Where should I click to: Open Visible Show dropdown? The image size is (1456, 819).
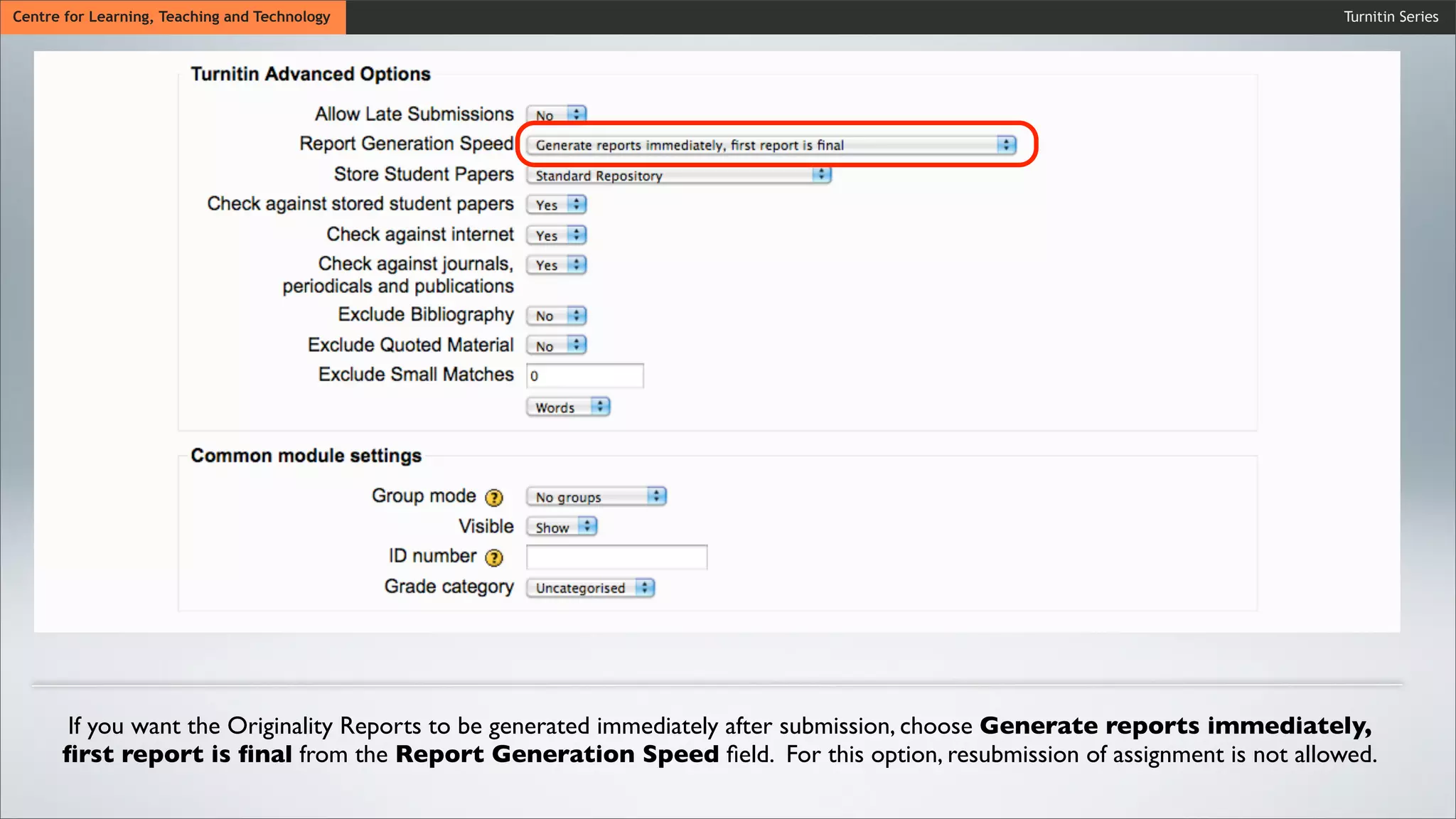click(x=561, y=528)
